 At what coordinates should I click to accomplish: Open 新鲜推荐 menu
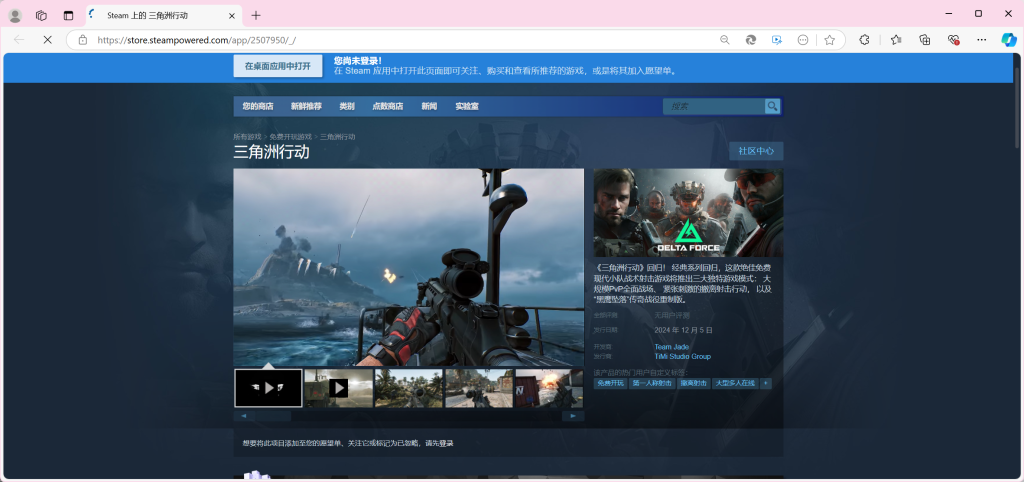[306, 106]
